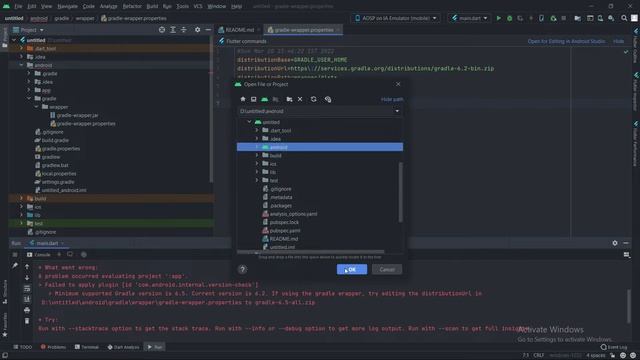Viewport: 640px width, 360px height.
Task: Stop the running app with the stop square
Action: [x=564, y=18]
